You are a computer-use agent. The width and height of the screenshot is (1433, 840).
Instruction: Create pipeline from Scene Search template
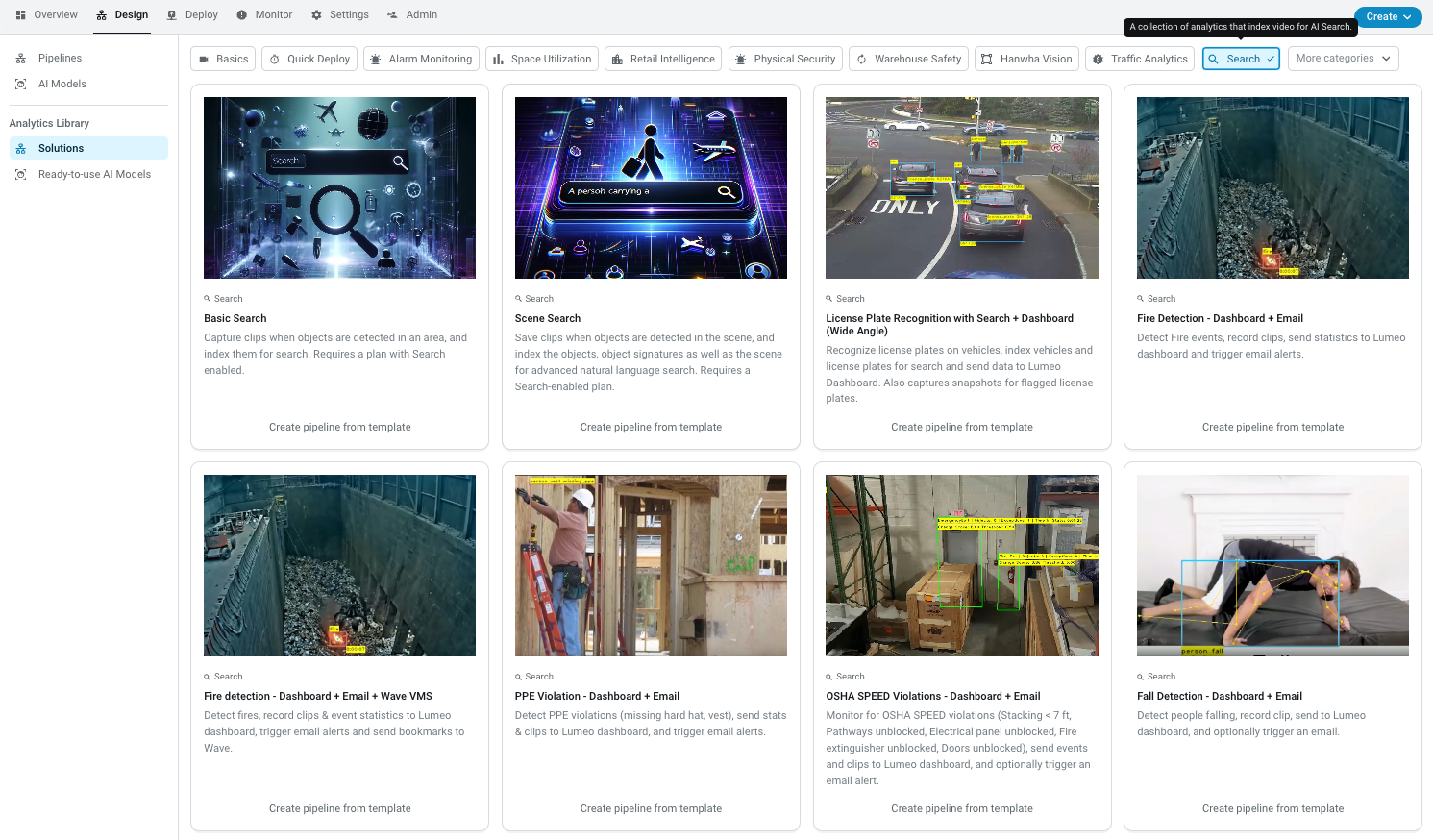[651, 428]
